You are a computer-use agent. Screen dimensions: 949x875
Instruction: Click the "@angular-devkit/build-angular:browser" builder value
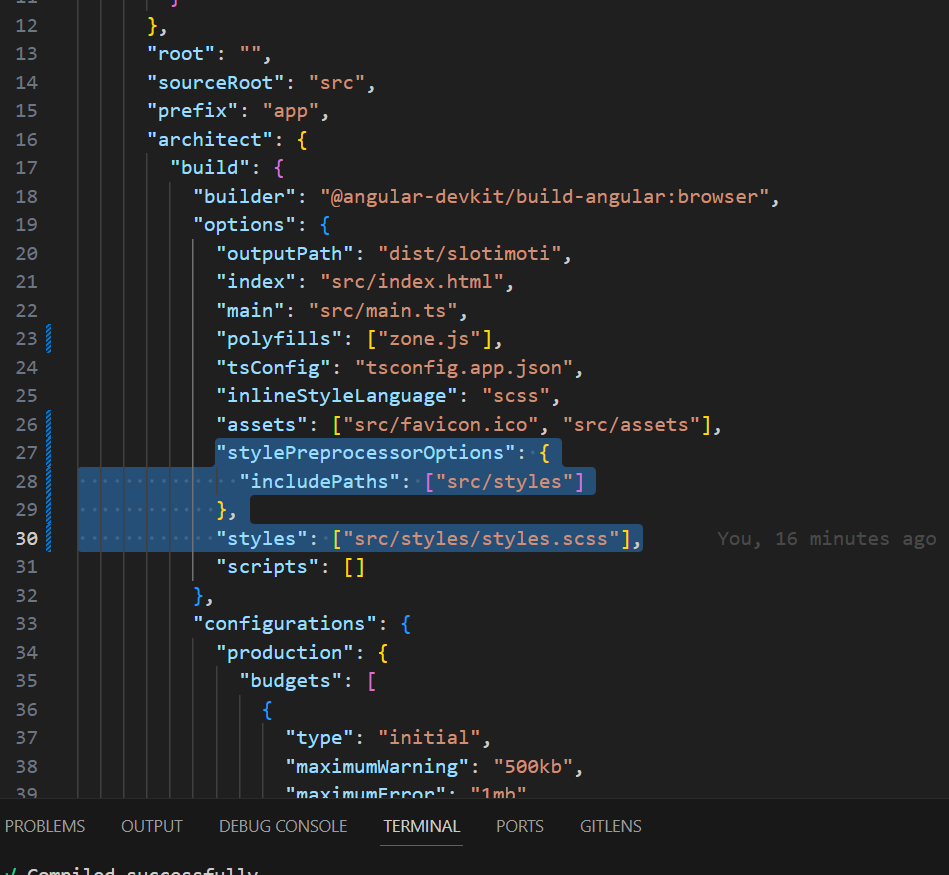pos(544,197)
